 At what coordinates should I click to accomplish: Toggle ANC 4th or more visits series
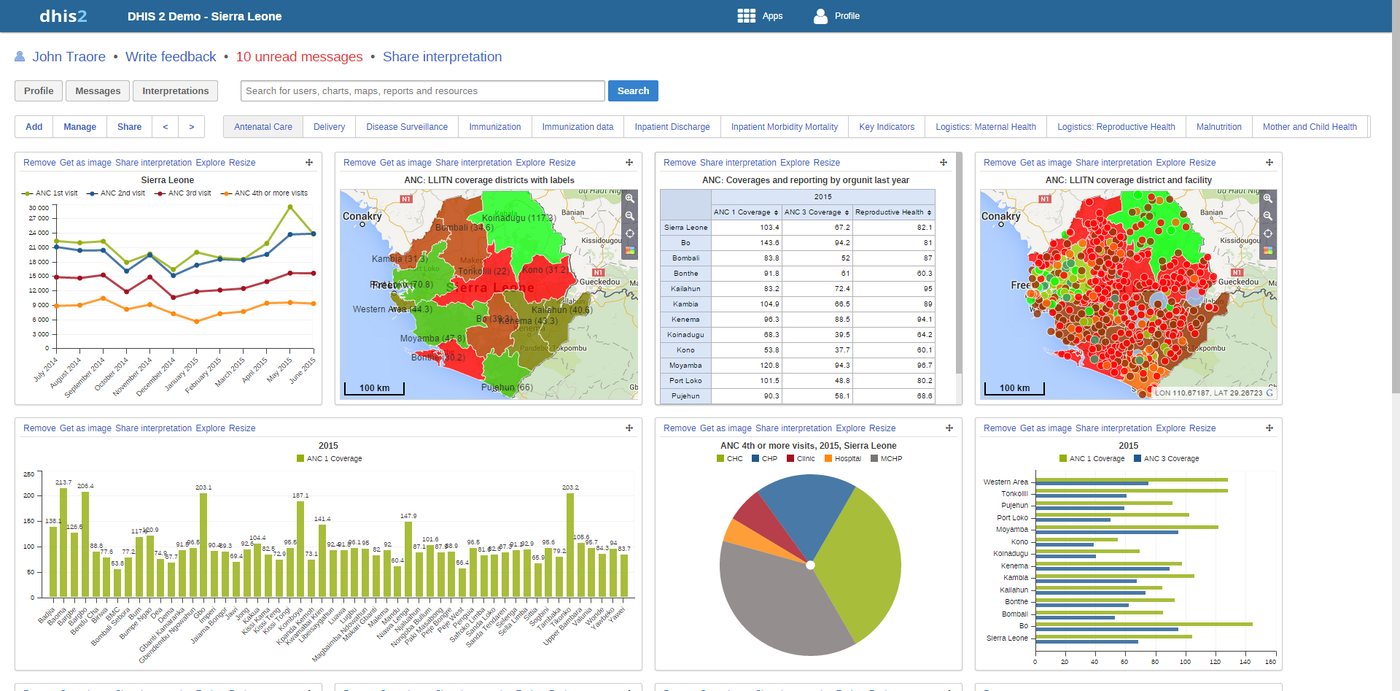coord(265,193)
